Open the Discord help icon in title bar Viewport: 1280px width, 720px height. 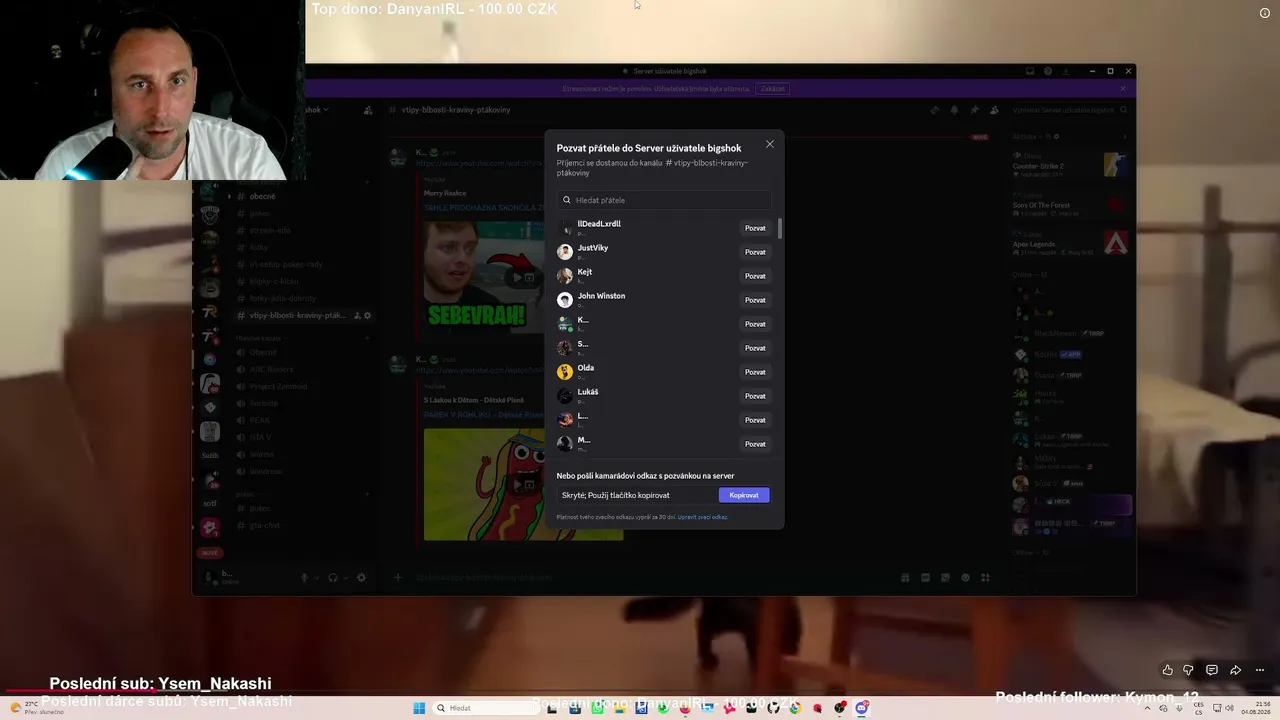1048,71
